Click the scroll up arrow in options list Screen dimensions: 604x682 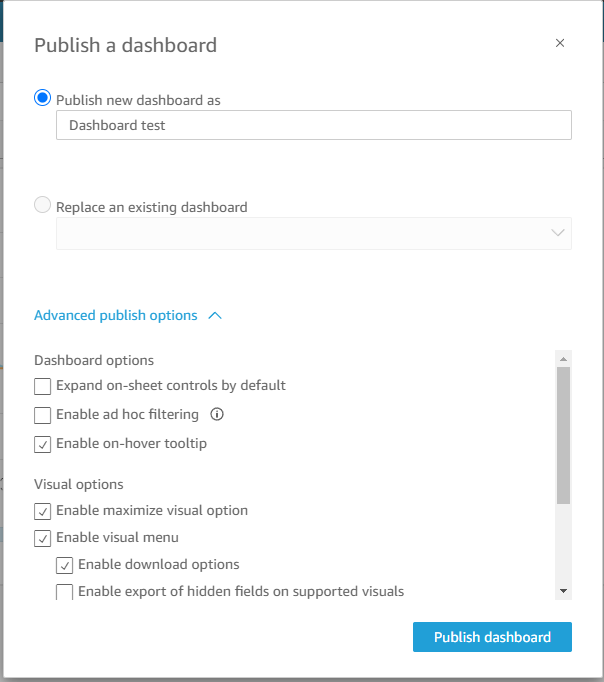click(563, 358)
